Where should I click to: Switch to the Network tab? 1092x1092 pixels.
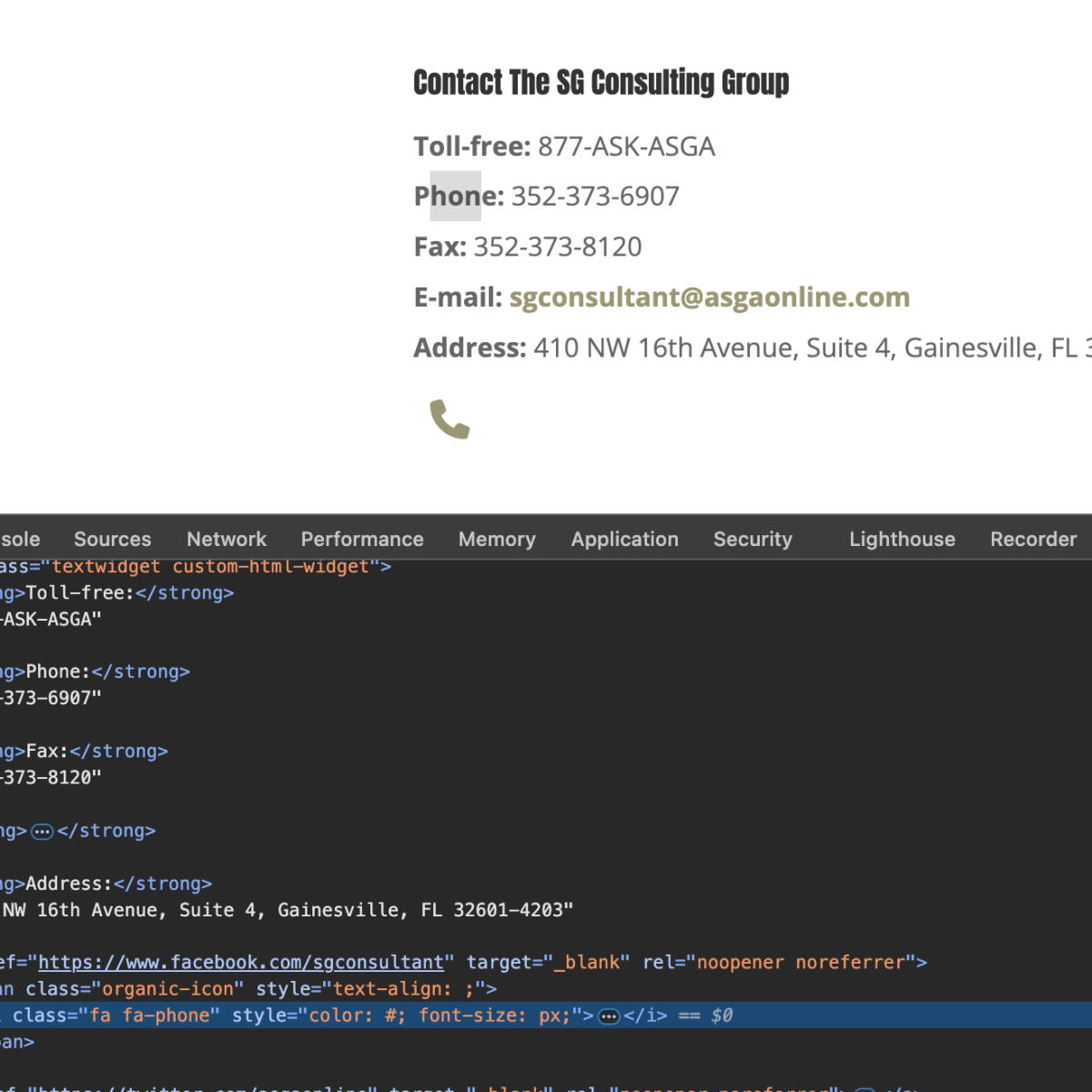click(x=227, y=539)
